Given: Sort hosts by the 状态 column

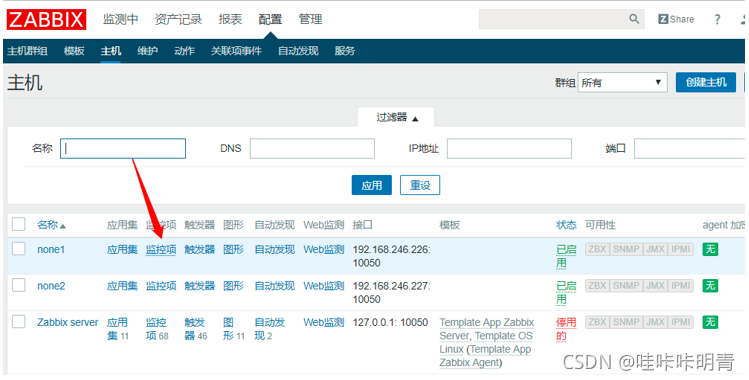Looking at the screenshot, I should pyautogui.click(x=566, y=225).
